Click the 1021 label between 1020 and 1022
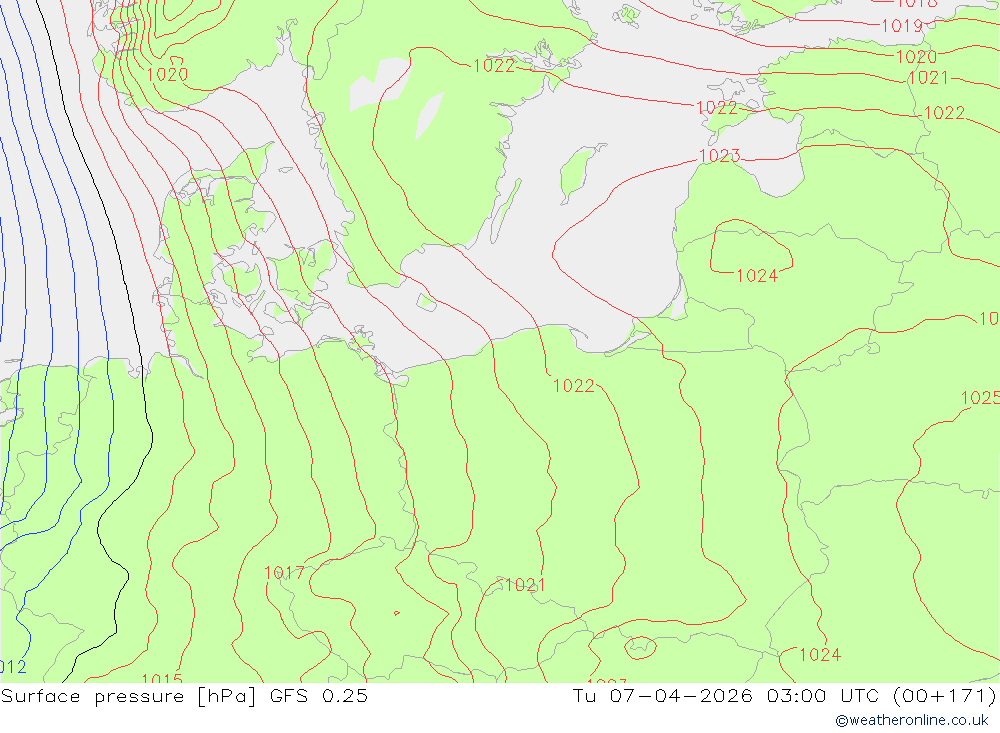The image size is (1000, 733). [929, 78]
